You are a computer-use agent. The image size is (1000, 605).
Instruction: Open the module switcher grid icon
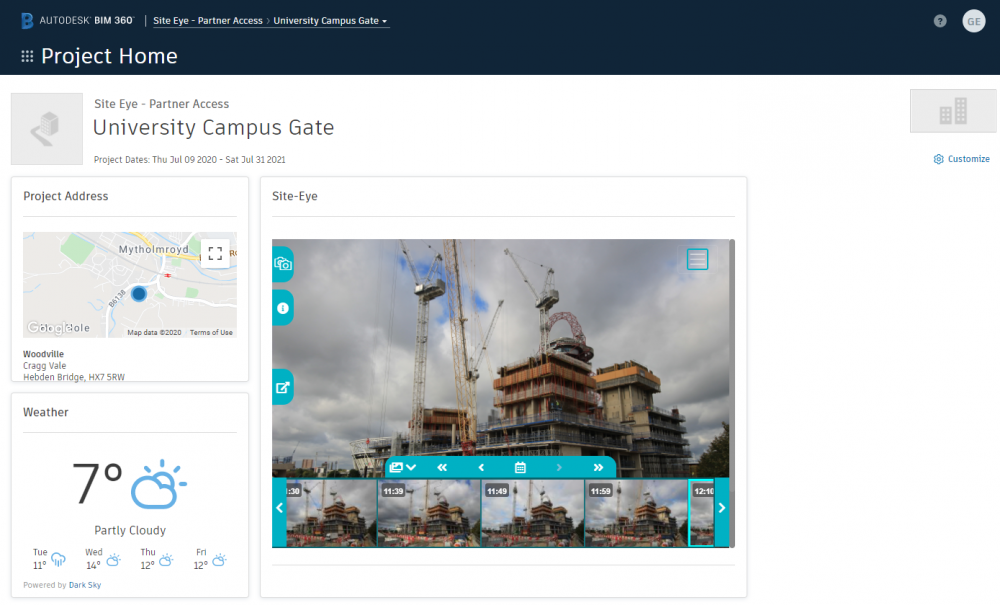click(27, 57)
